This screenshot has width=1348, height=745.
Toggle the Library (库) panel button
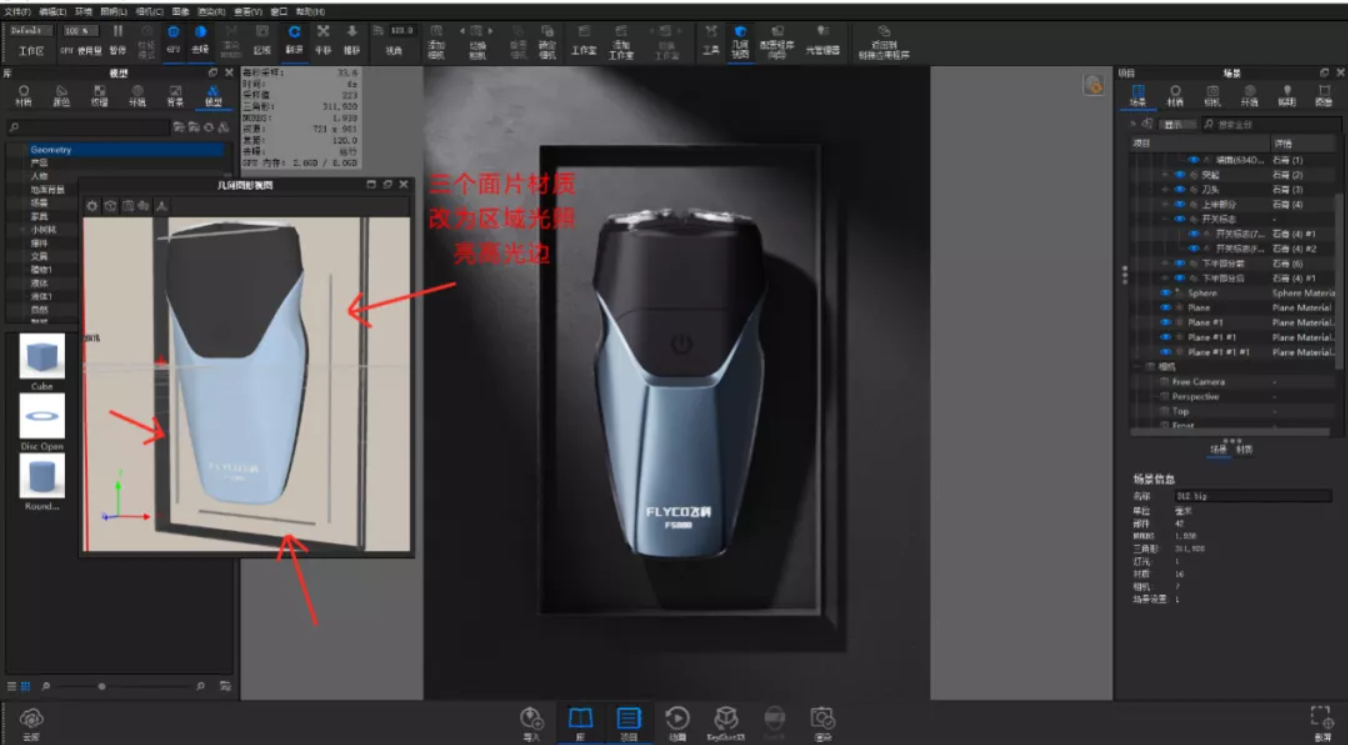tap(580, 723)
